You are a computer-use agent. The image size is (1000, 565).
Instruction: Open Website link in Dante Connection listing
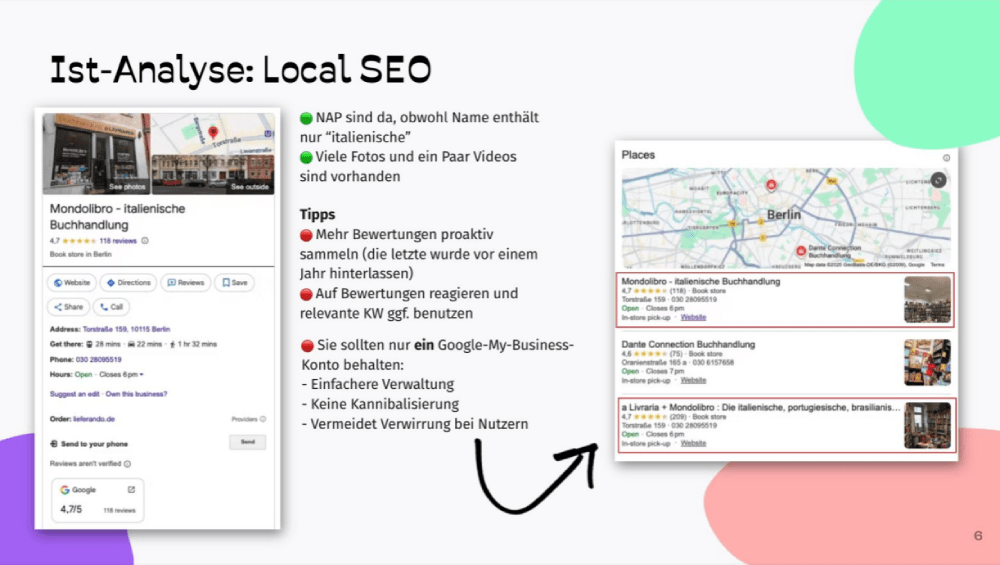pos(693,380)
